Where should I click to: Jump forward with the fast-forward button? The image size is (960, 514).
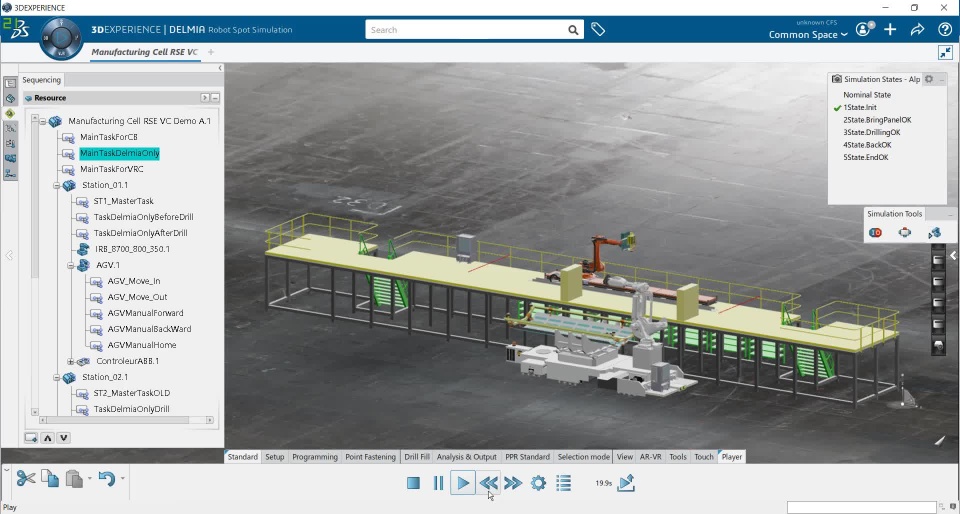pos(513,483)
